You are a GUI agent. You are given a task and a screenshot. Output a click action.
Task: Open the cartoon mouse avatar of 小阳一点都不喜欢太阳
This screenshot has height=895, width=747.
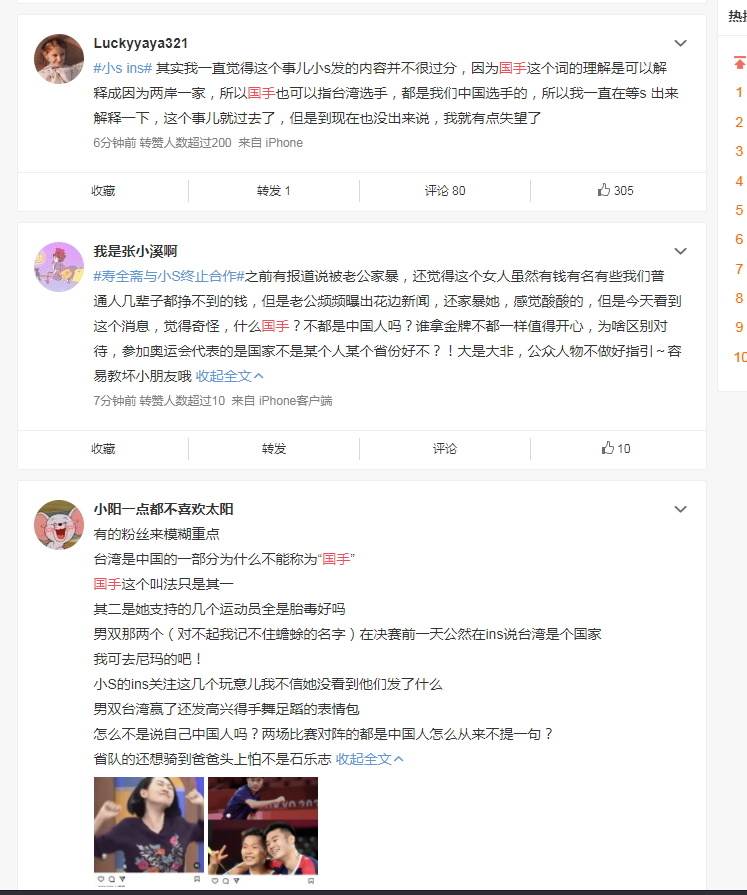pos(59,525)
